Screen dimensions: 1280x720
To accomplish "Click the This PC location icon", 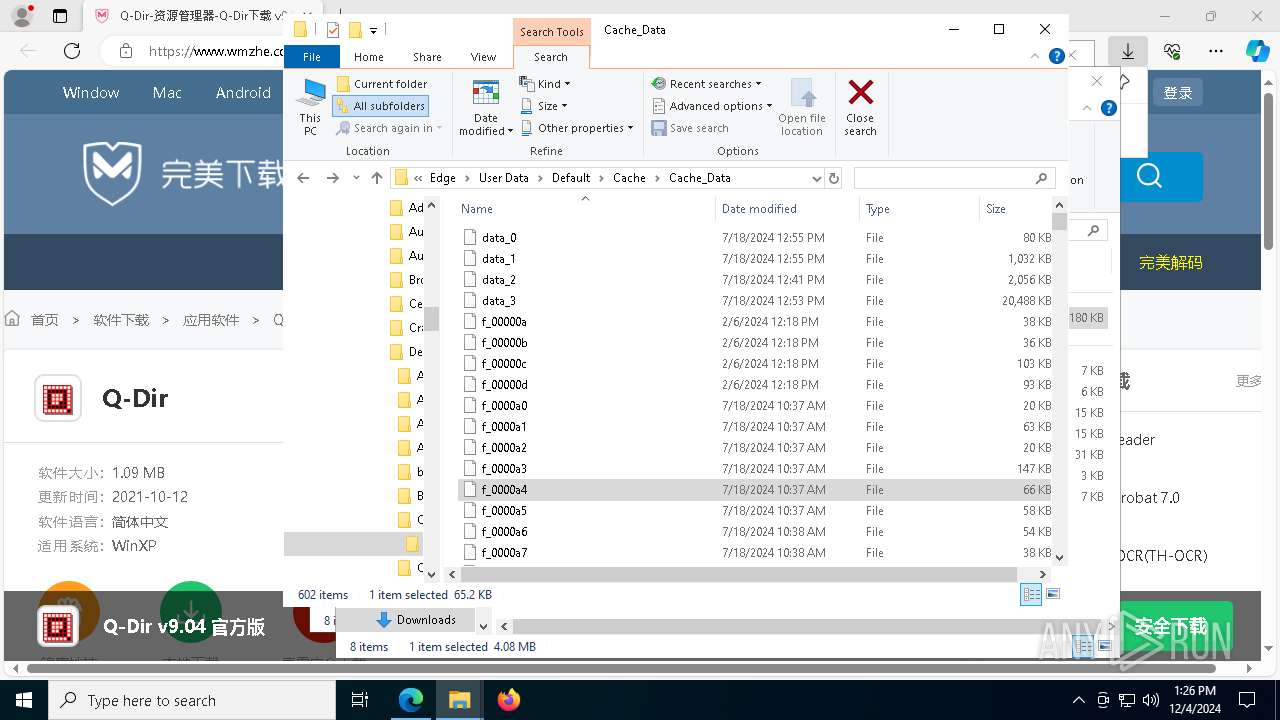I will coord(310,107).
